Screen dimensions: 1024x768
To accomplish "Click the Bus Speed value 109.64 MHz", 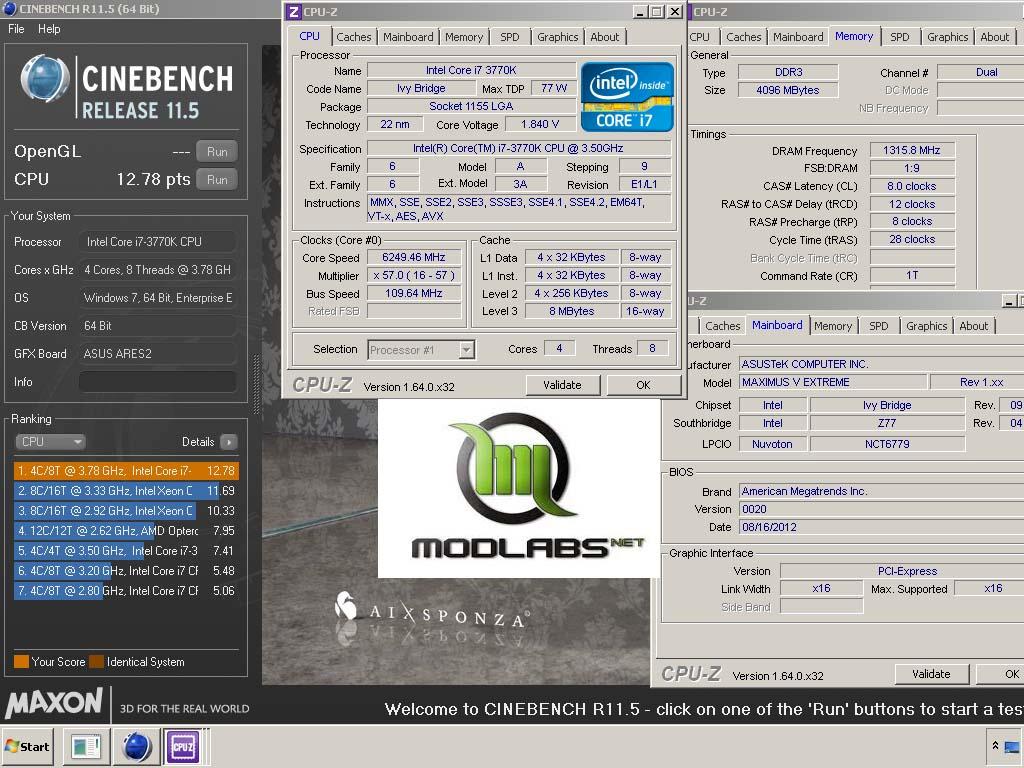I will point(414,293).
